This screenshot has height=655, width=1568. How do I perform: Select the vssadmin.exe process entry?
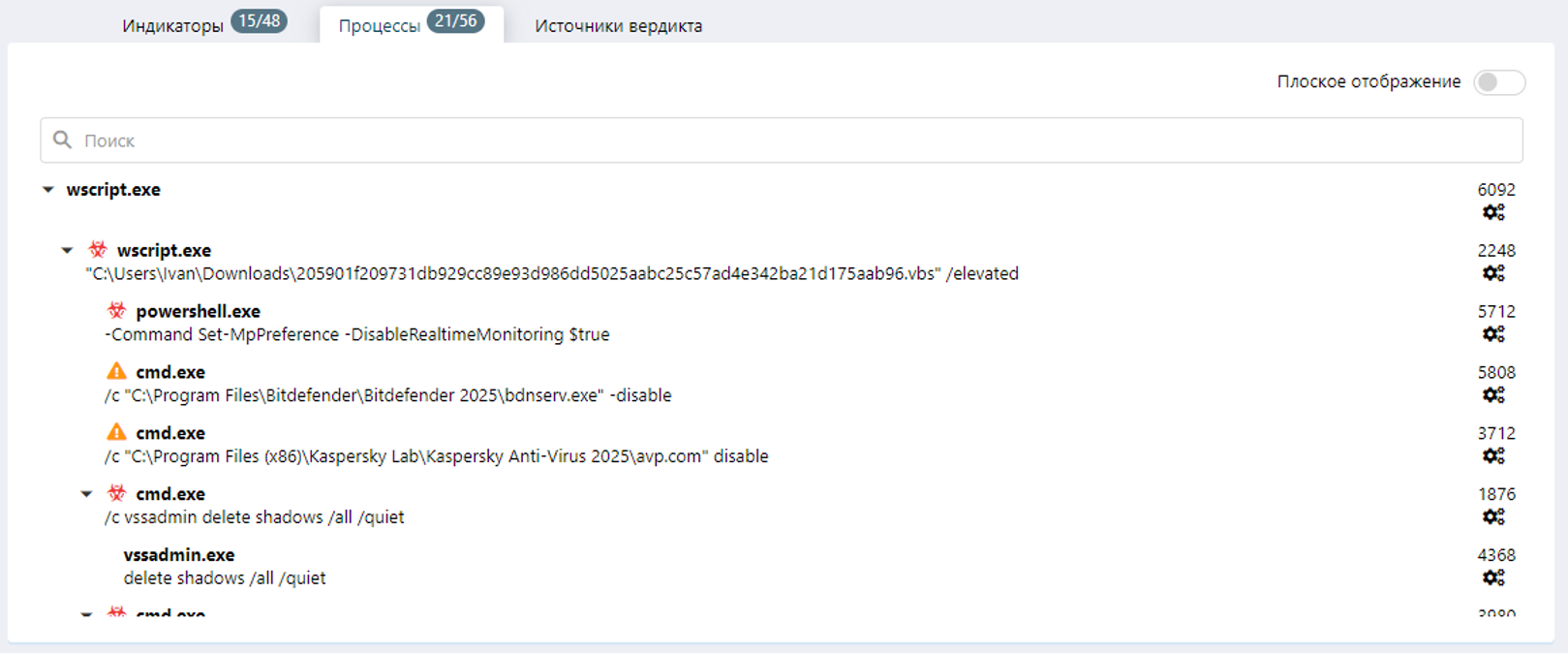[x=179, y=555]
